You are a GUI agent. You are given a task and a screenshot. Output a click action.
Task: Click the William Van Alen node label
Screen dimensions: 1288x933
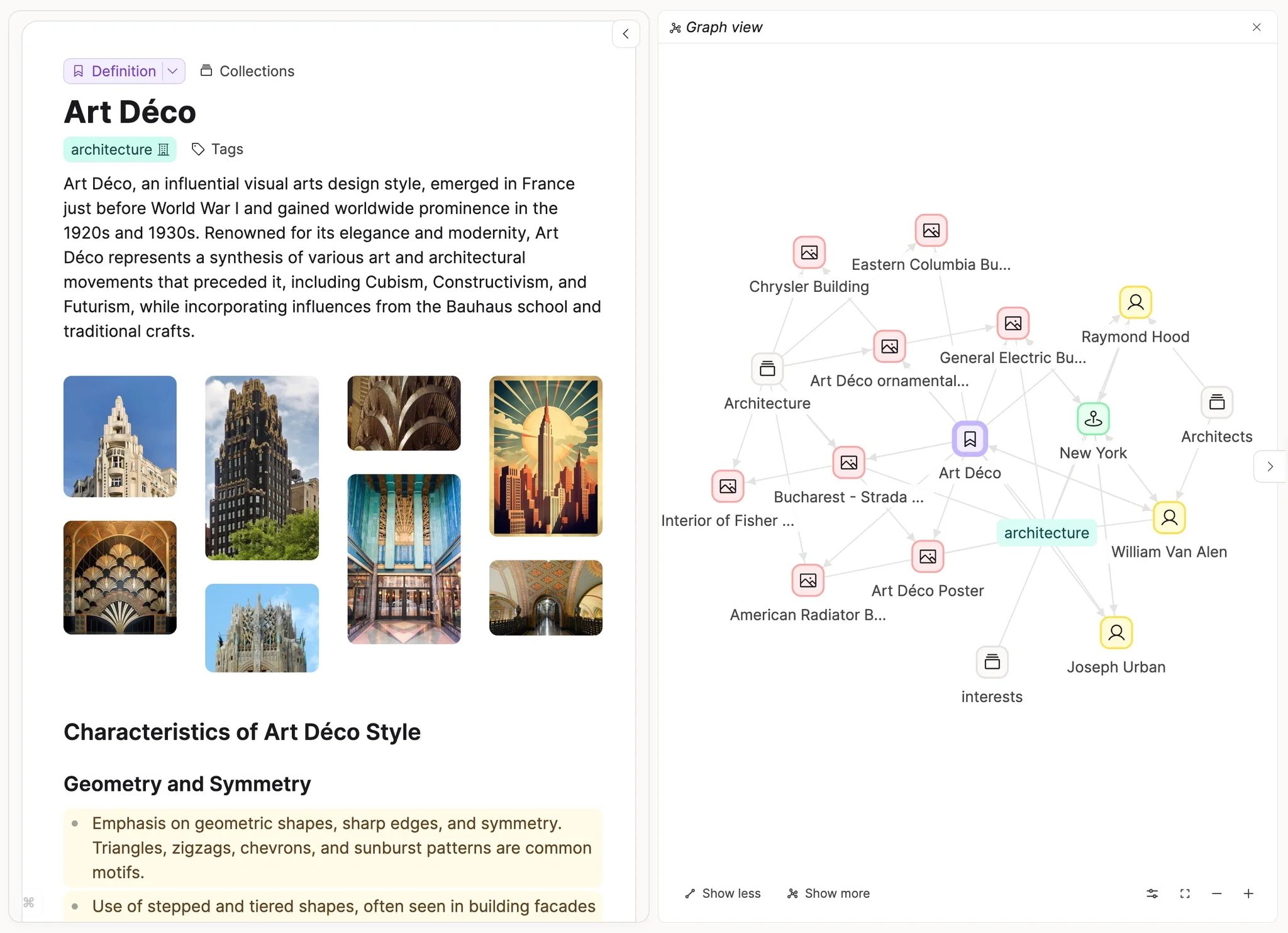(1170, 551)
